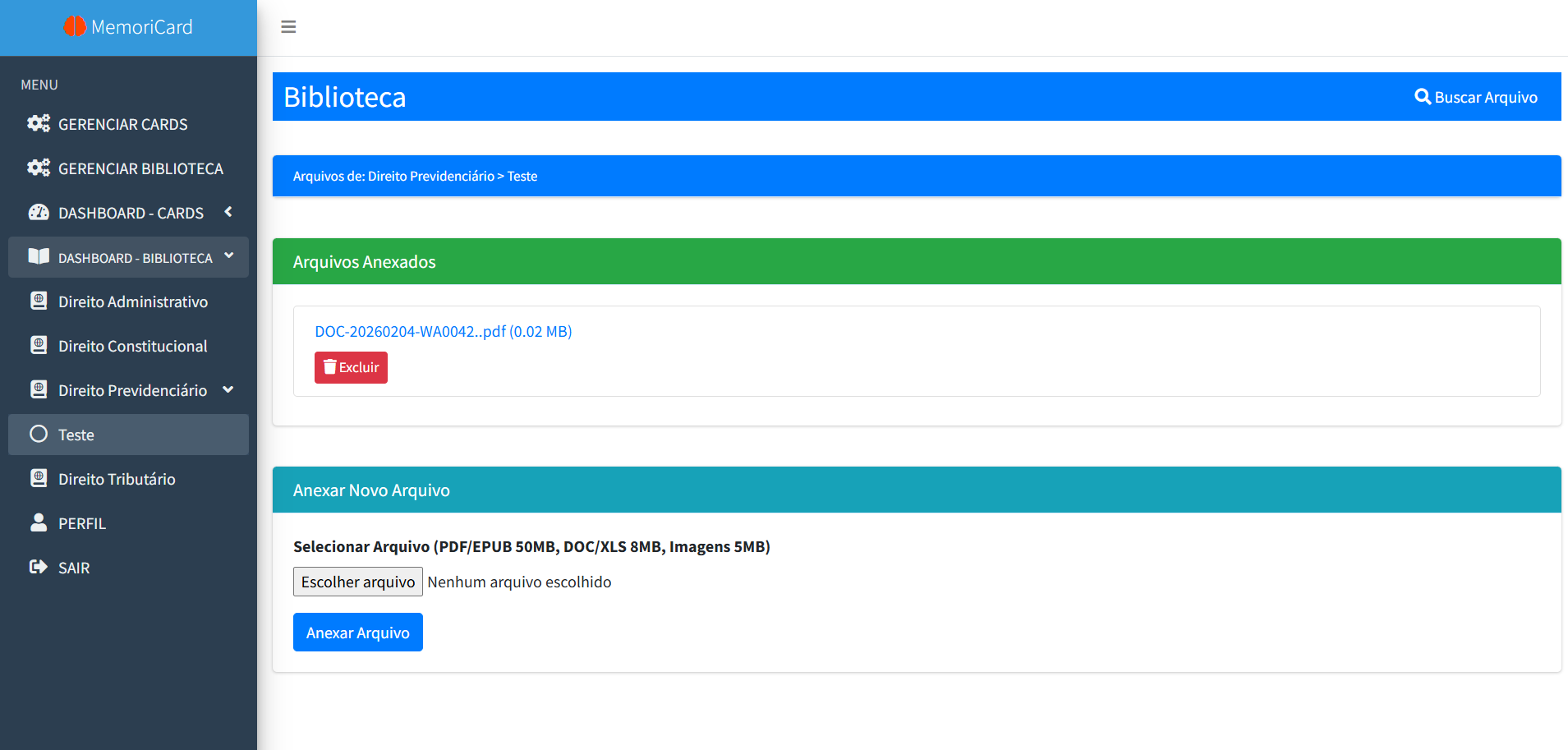Click the speedometer icon for Dashboard Cards

(39, 213)
